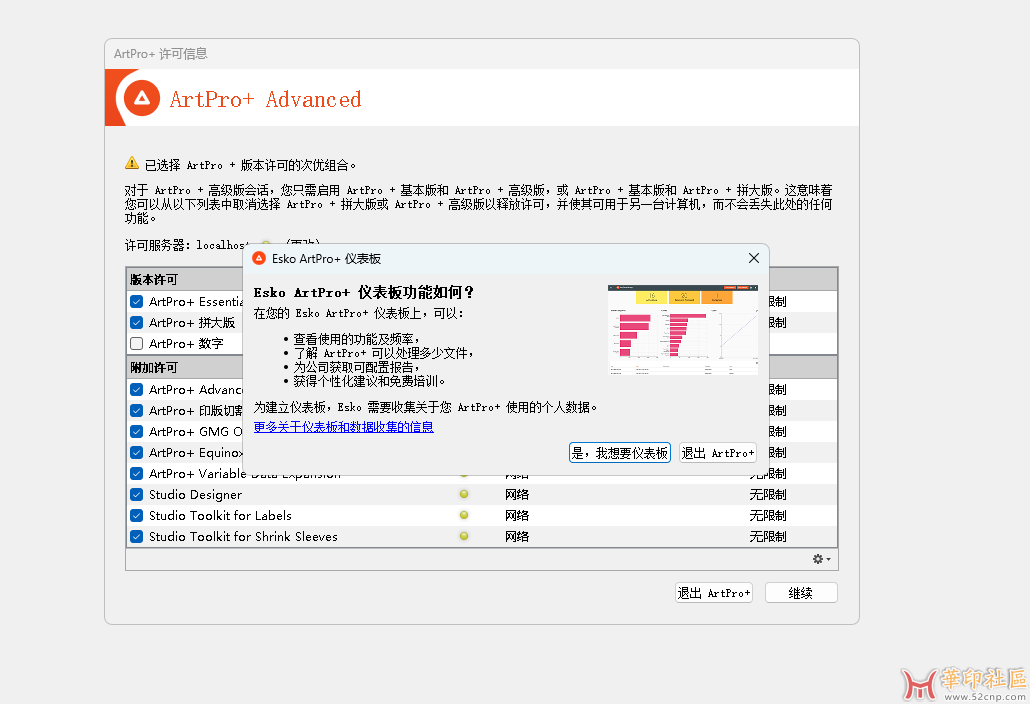This screenshot has height=704, width=1030.
Task: Click the ArtPro+ Advanced title text
Action: click(265, 99)
